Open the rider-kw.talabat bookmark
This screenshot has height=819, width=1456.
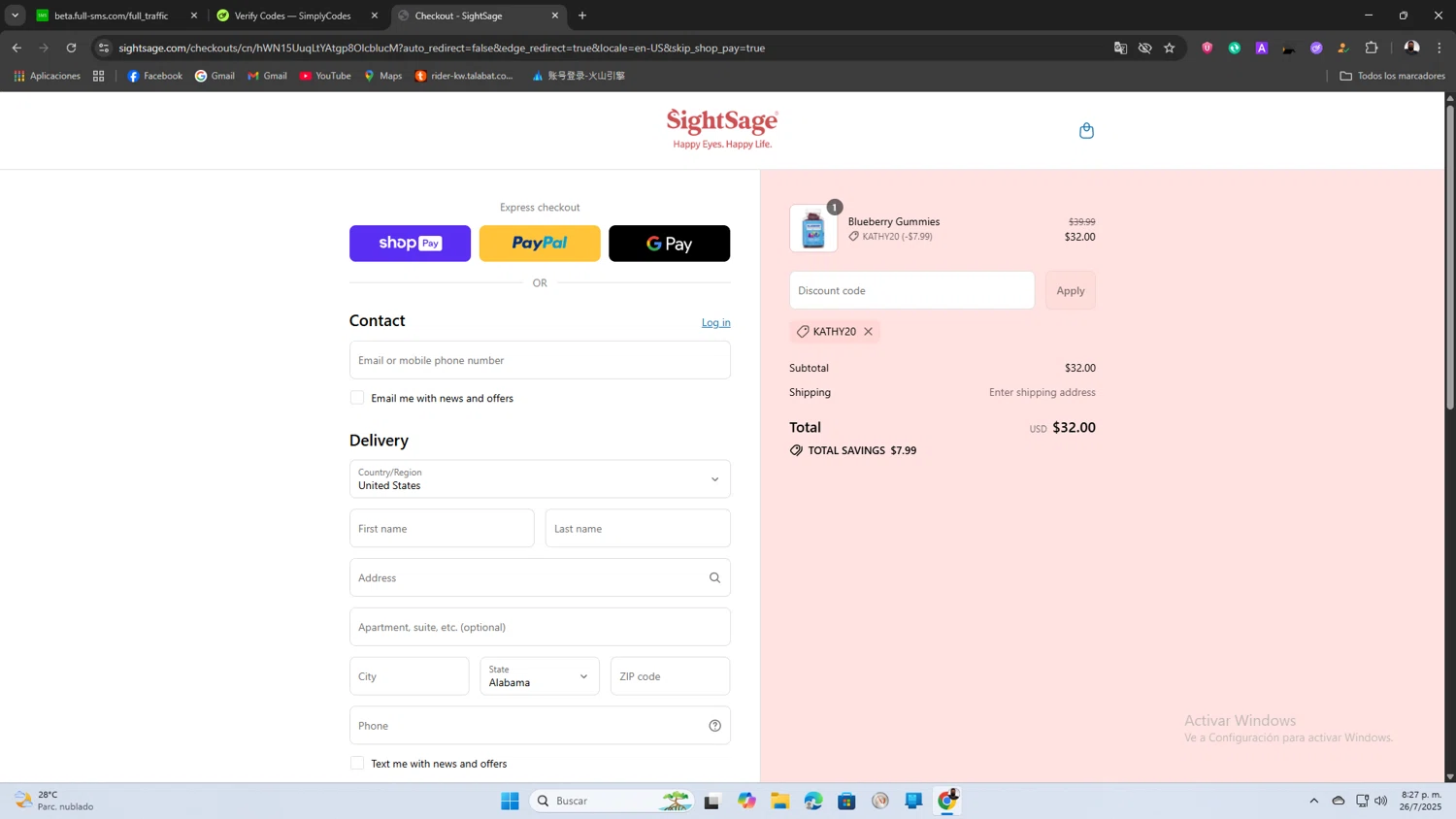(x=464, y=76)
